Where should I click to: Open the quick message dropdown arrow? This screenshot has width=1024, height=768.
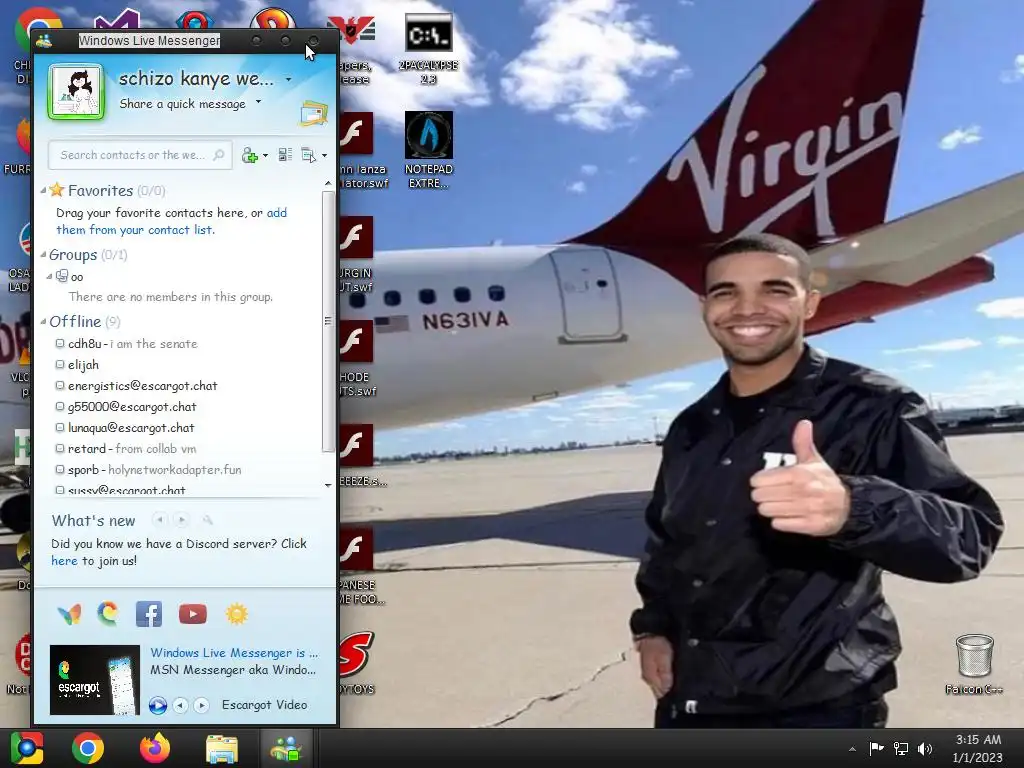259,102
